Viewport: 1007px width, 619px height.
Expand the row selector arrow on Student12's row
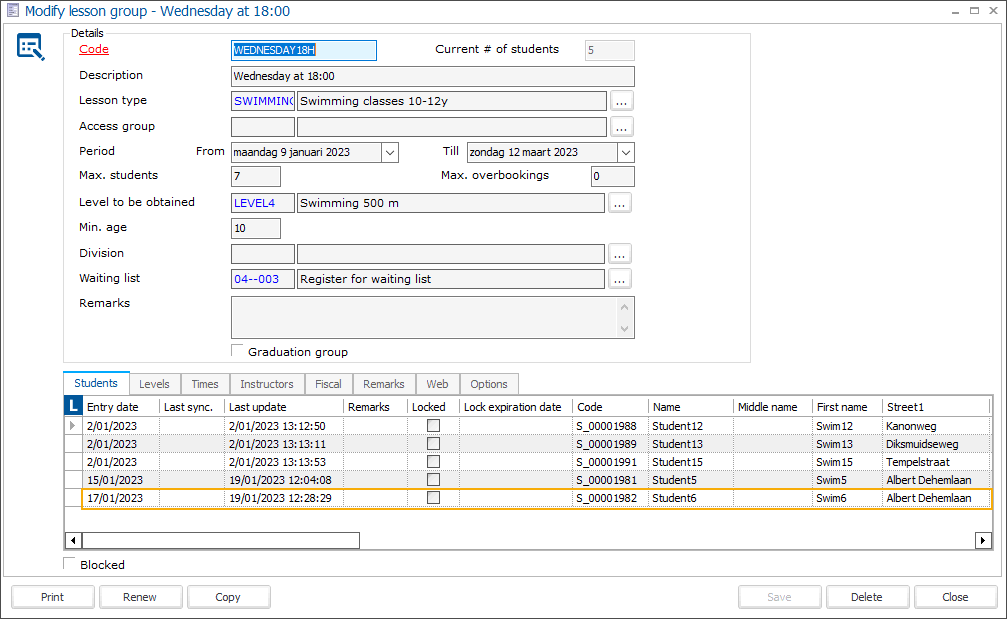tap(71, 425)
